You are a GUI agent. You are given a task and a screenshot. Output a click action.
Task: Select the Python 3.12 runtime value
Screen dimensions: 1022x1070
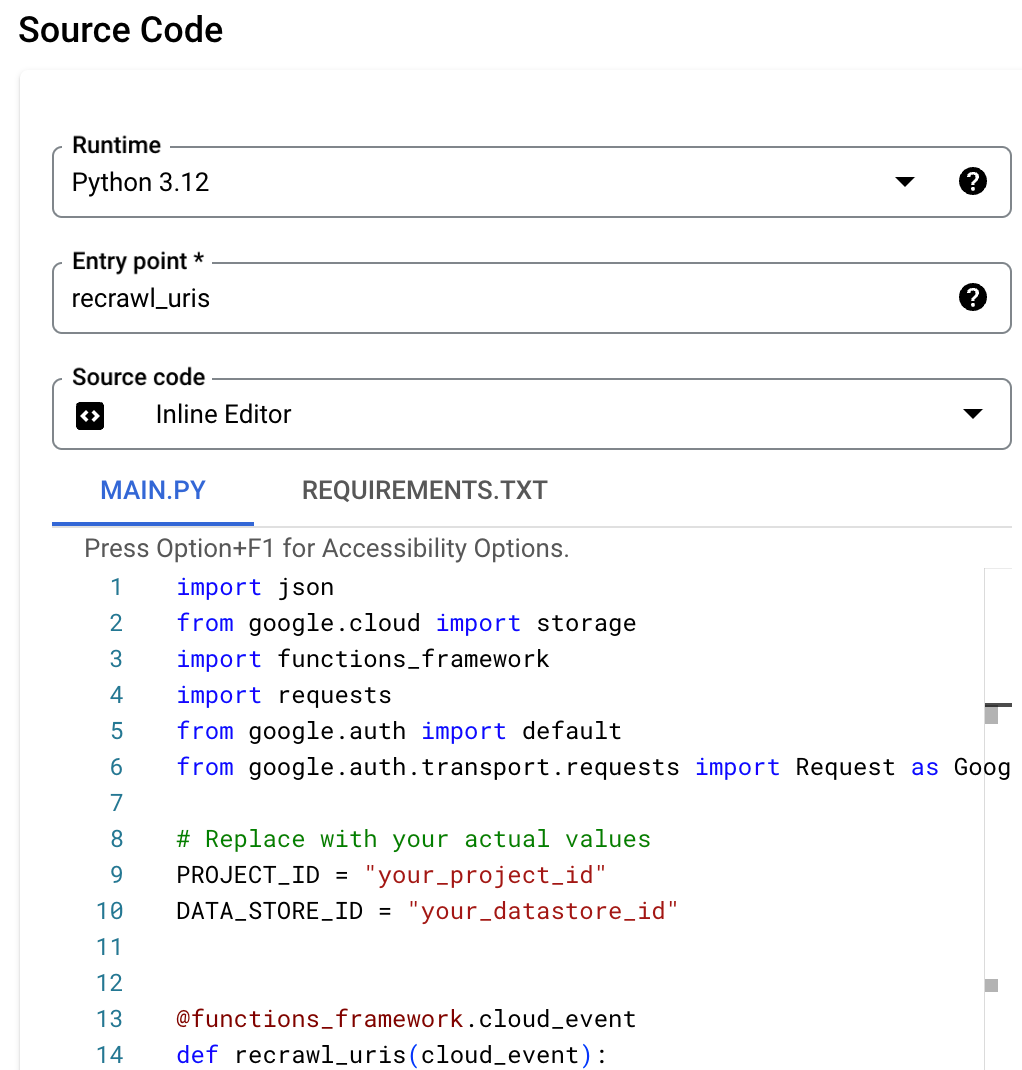(141, 182)
